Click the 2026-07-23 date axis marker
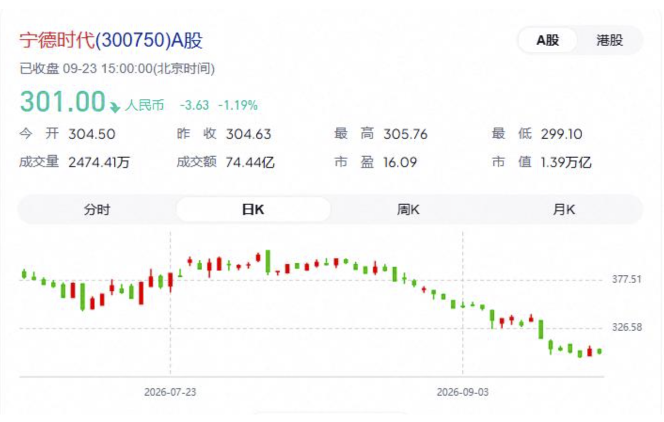Image resolution: width=664 pixels, height=422 pixels. tap(170, 392)
